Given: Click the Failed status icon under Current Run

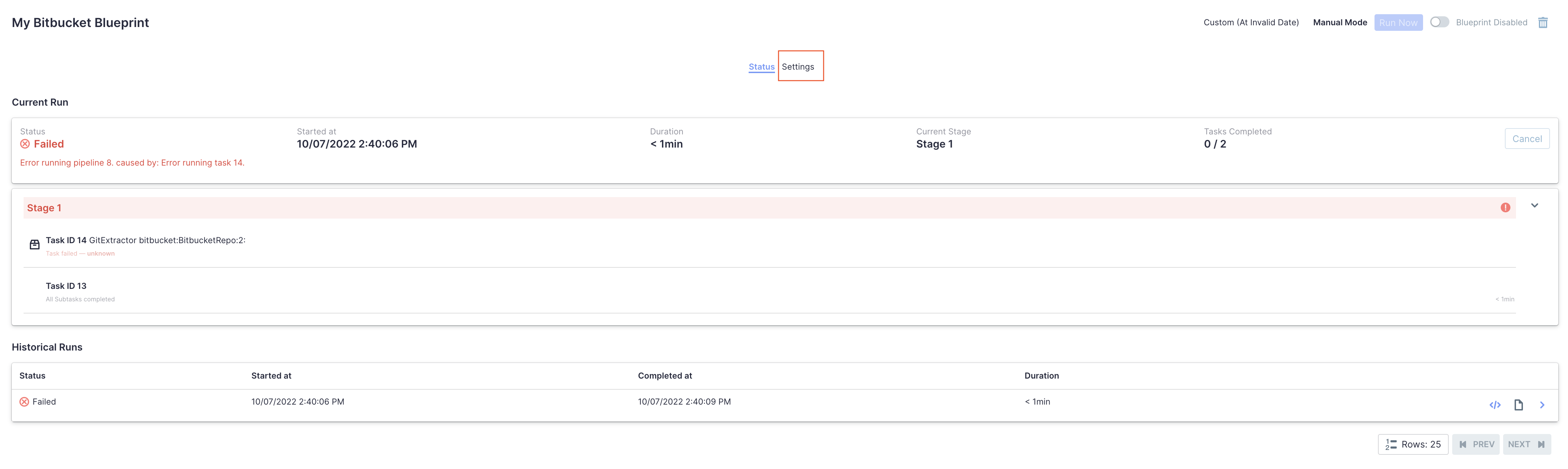Looking at the screenshot, I should click(24, 143).
